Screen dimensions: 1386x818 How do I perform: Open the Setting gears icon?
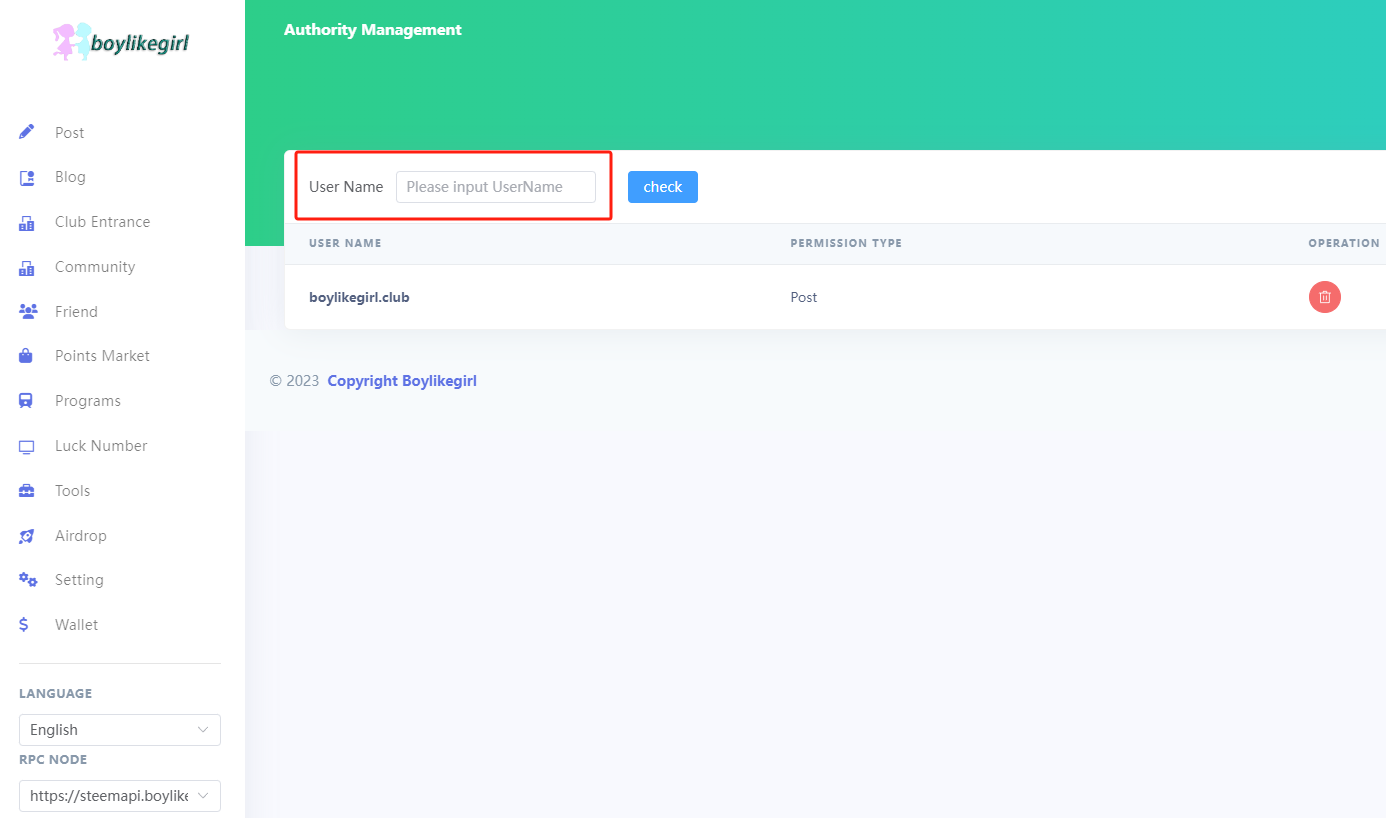tap(28, 580)
